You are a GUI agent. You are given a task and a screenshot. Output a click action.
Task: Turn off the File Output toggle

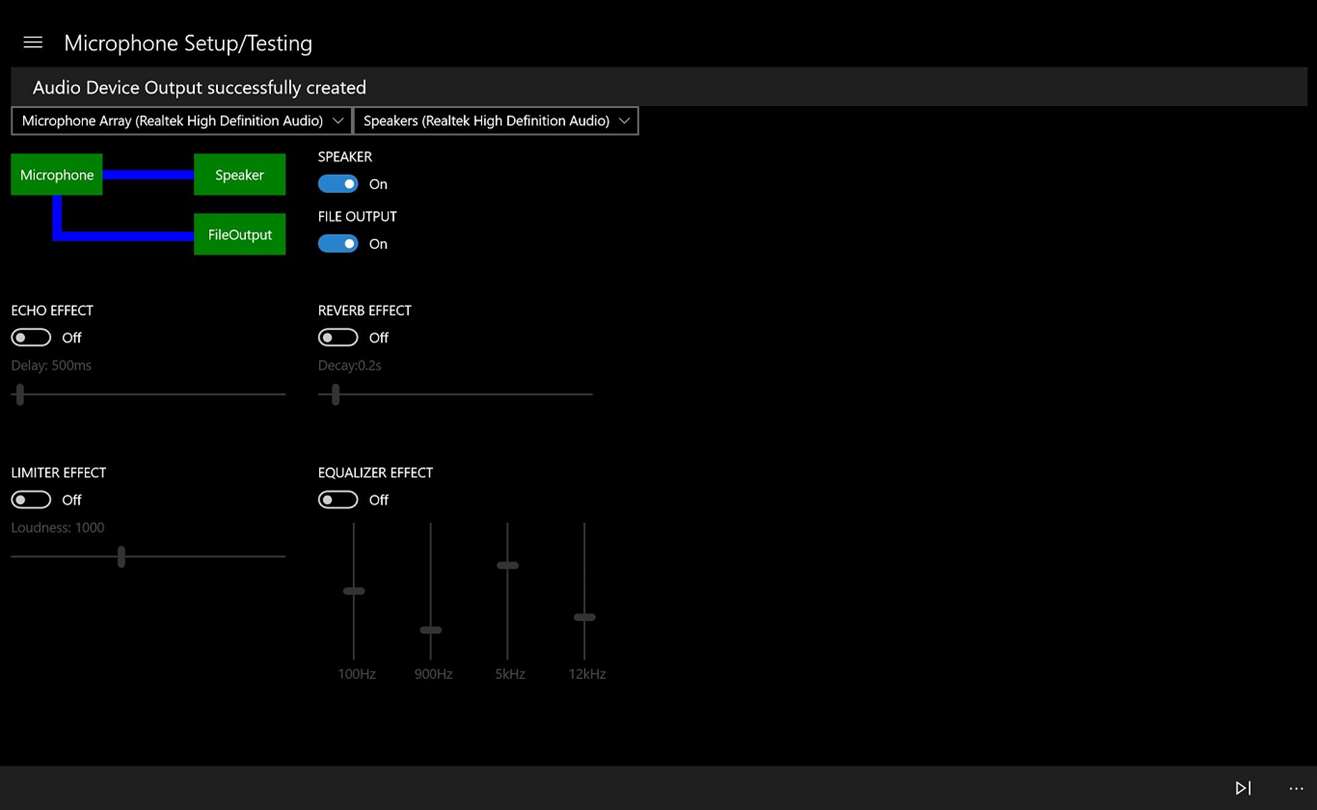tap(338, 244)
